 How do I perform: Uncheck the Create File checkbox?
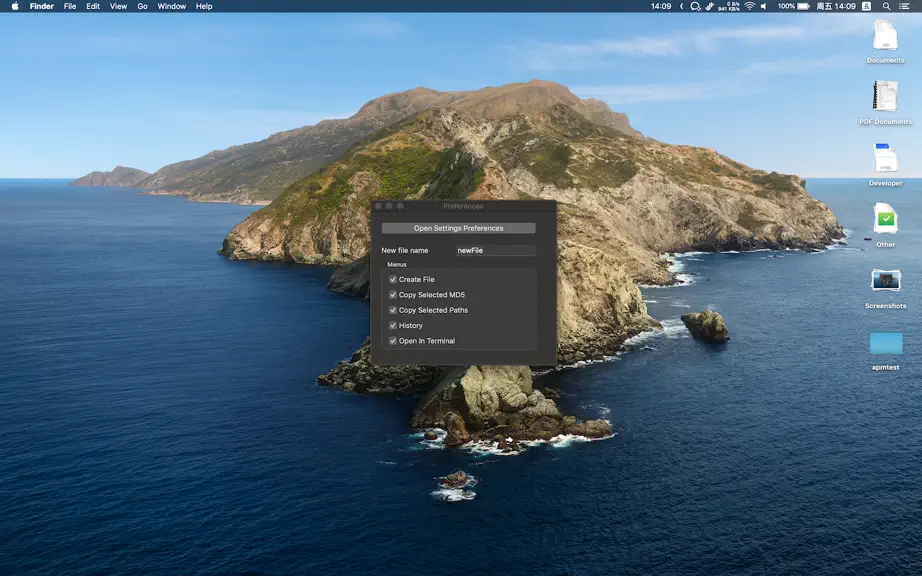pos(393,279)
